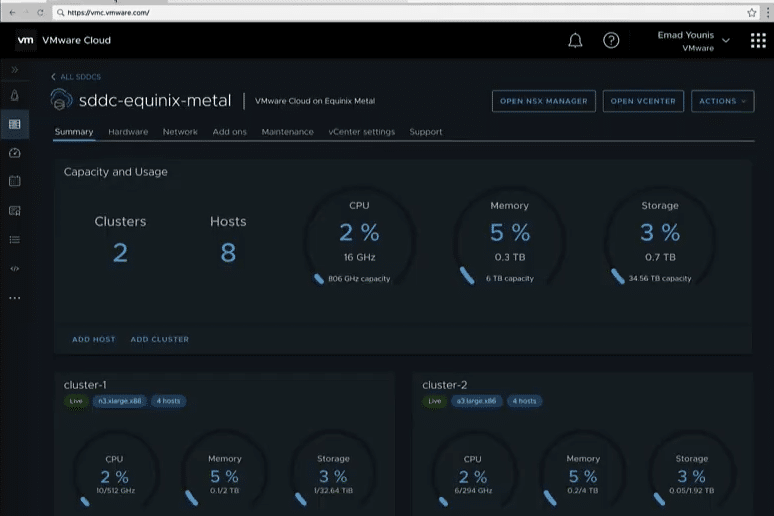This screenshot has height=516, width=774.
Task: Click cluster-1 4 hosts badge
Action: point(168,401)
